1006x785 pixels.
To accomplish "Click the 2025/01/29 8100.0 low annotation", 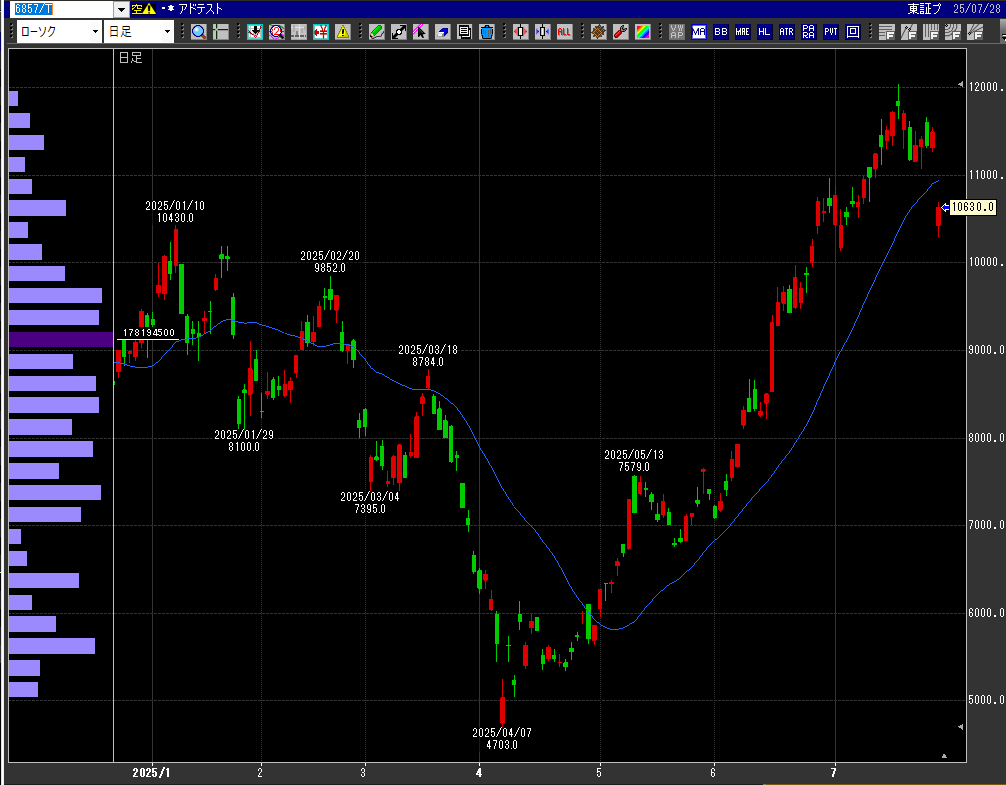I will point(244,441).
